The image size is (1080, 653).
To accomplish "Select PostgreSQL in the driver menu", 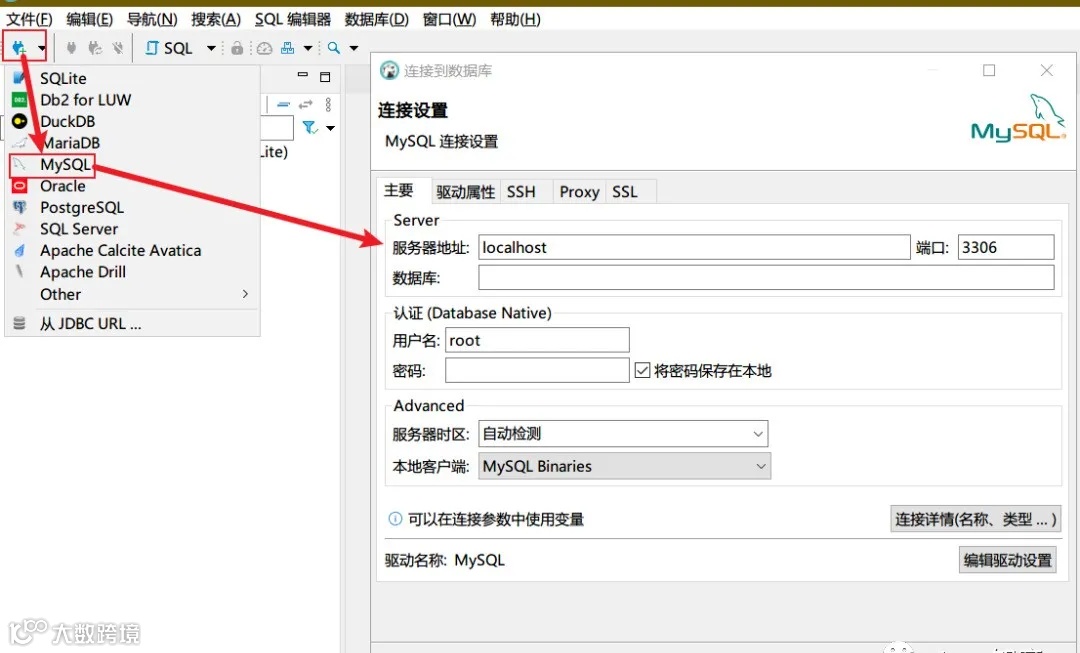I will pyautogui.click(x=132, y=207).
